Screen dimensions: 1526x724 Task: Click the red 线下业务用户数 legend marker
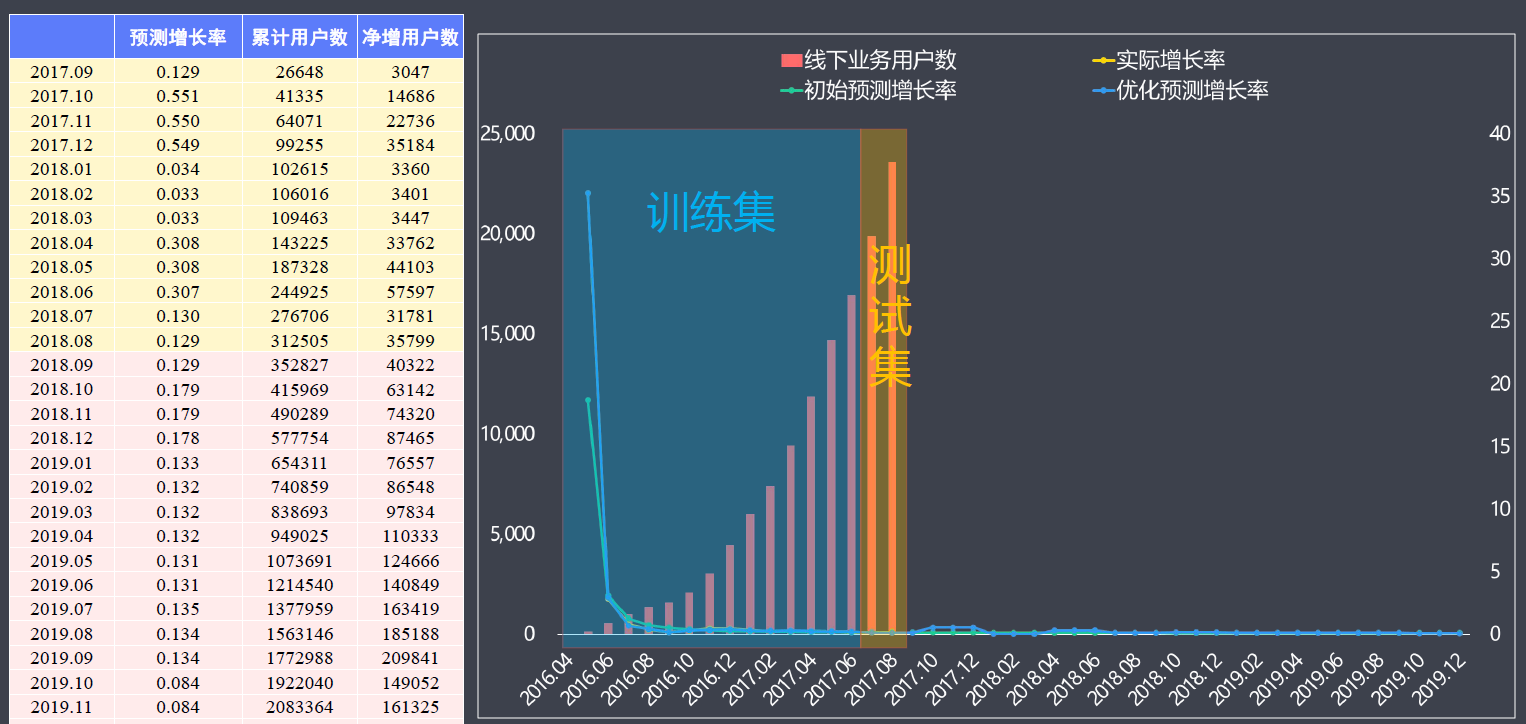point(789,60)
